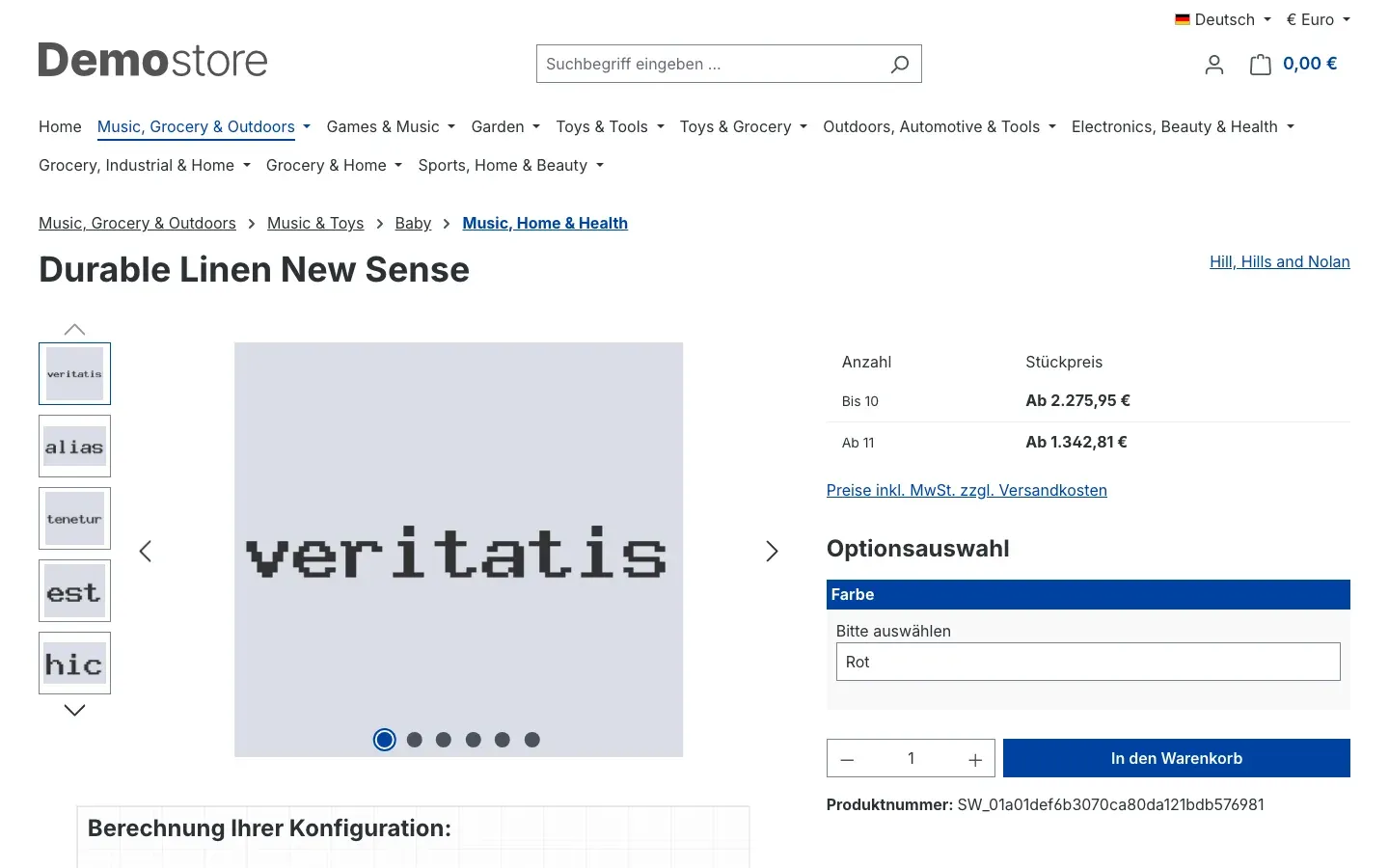Select the alias thumbnail
The height and width of the screenshot is (868, 1389).
coord(74,446)
